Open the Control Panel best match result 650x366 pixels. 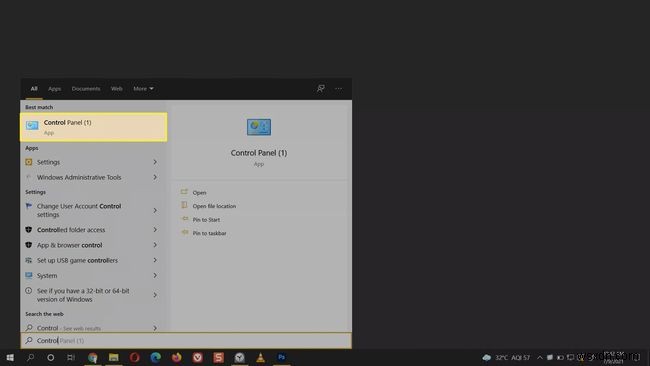coord(94,127)
